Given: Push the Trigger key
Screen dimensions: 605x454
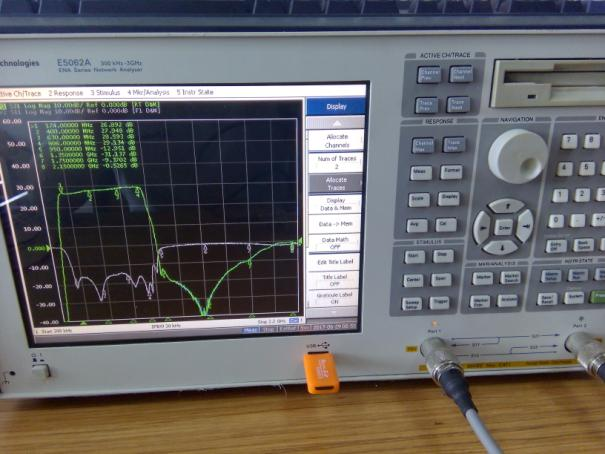Looking at the screenshot, I should tap(439, 302).
